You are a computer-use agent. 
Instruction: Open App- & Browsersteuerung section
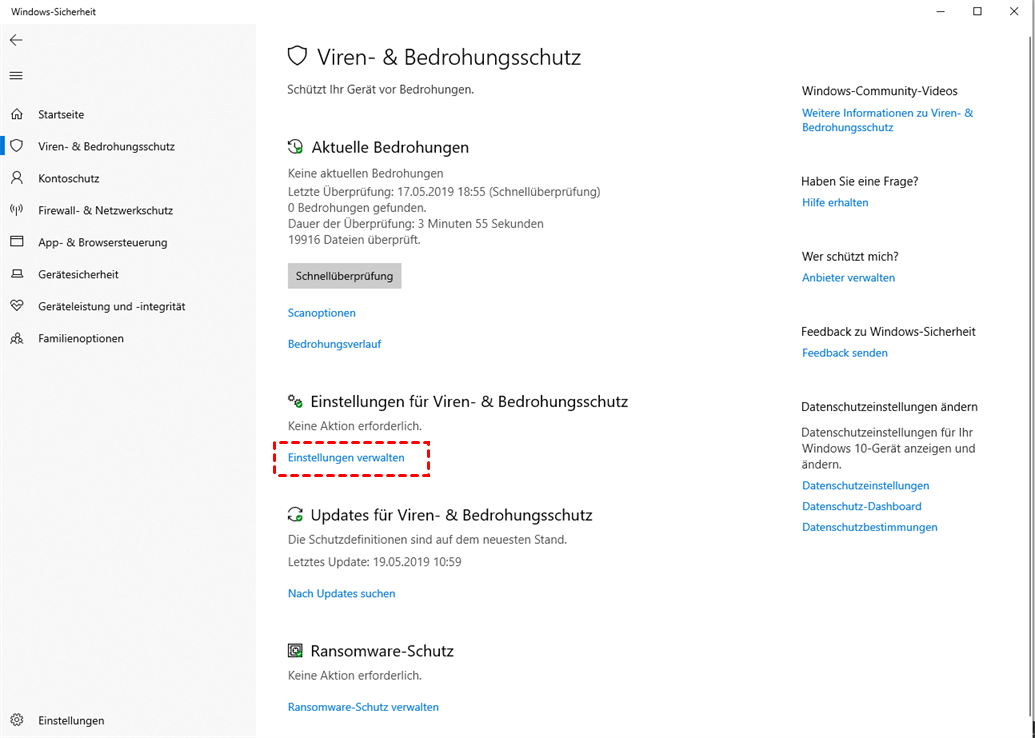[x=102, y=242]
